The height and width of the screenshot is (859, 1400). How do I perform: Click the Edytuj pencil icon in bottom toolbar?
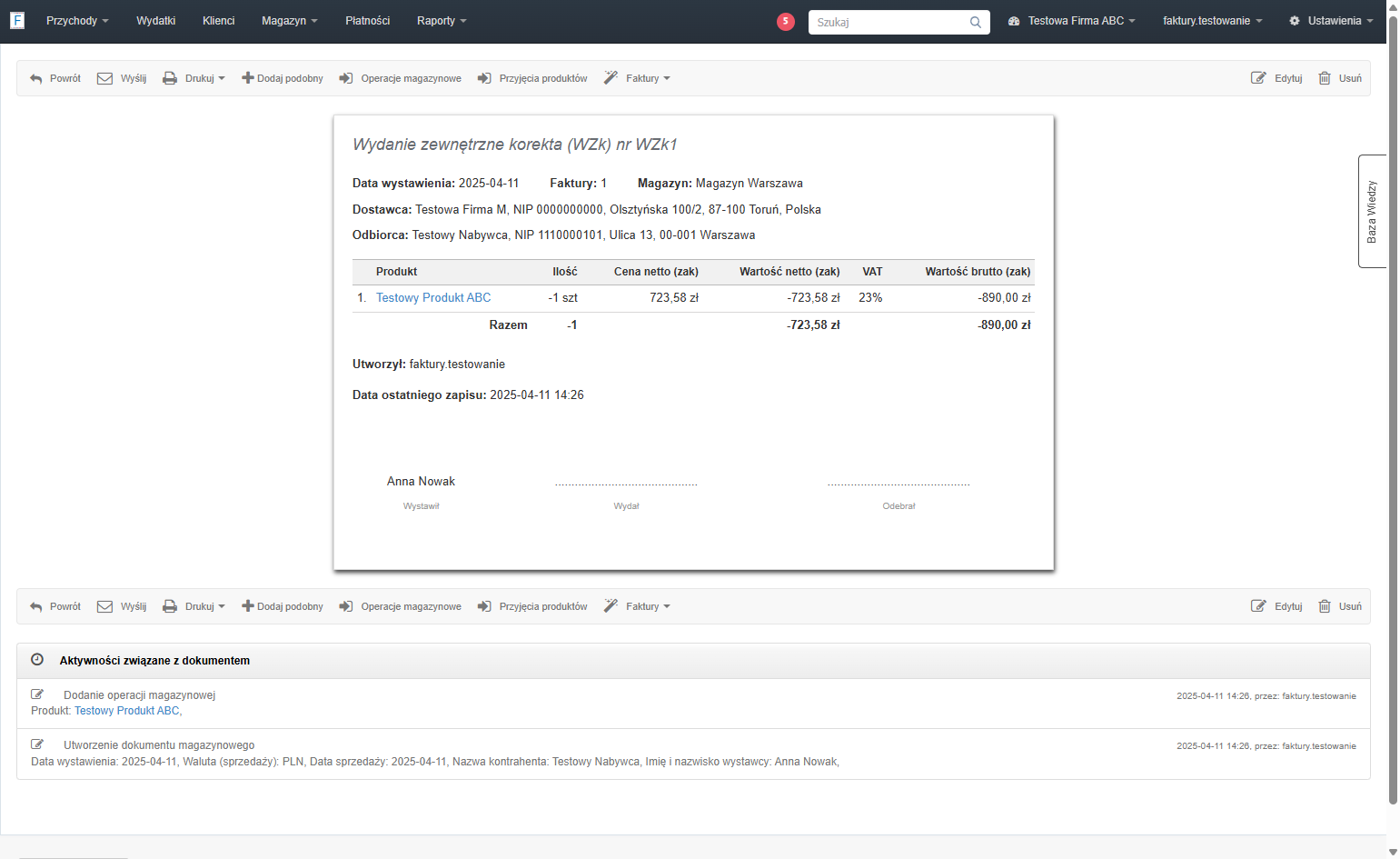tap(1258, 606)
